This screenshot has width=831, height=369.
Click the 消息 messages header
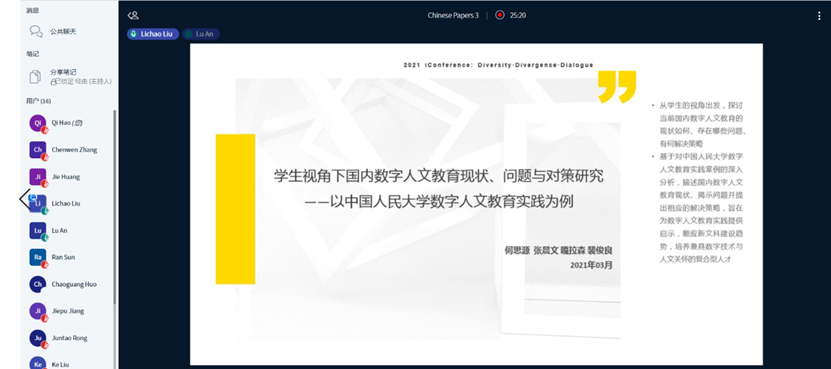32,10
